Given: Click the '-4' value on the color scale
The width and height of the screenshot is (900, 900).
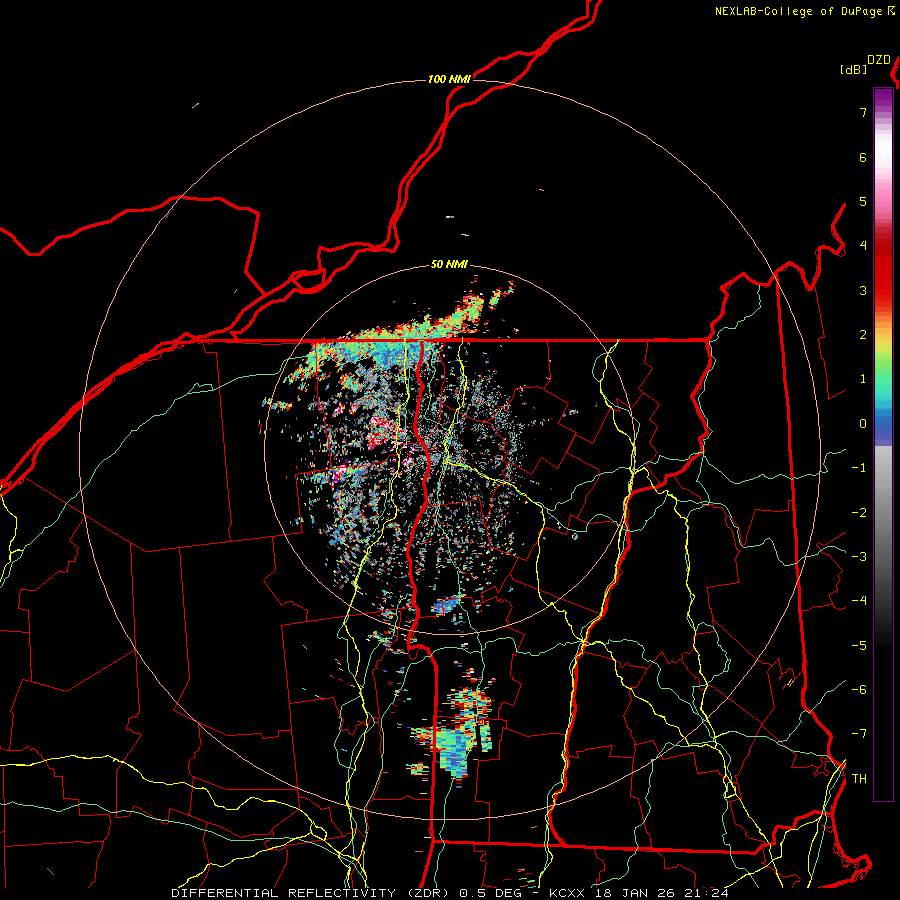Looking at the screenshot, I should [859, 601].
